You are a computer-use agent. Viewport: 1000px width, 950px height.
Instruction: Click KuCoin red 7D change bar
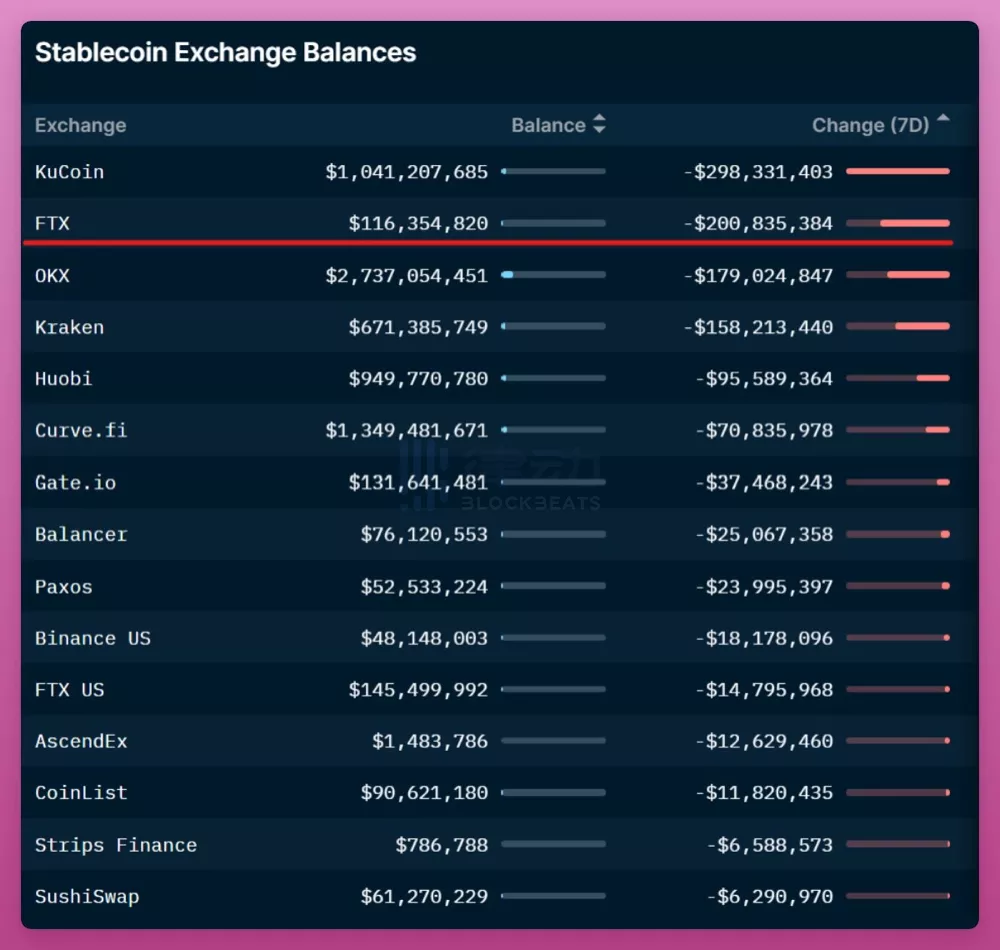(x=897, y=171)
